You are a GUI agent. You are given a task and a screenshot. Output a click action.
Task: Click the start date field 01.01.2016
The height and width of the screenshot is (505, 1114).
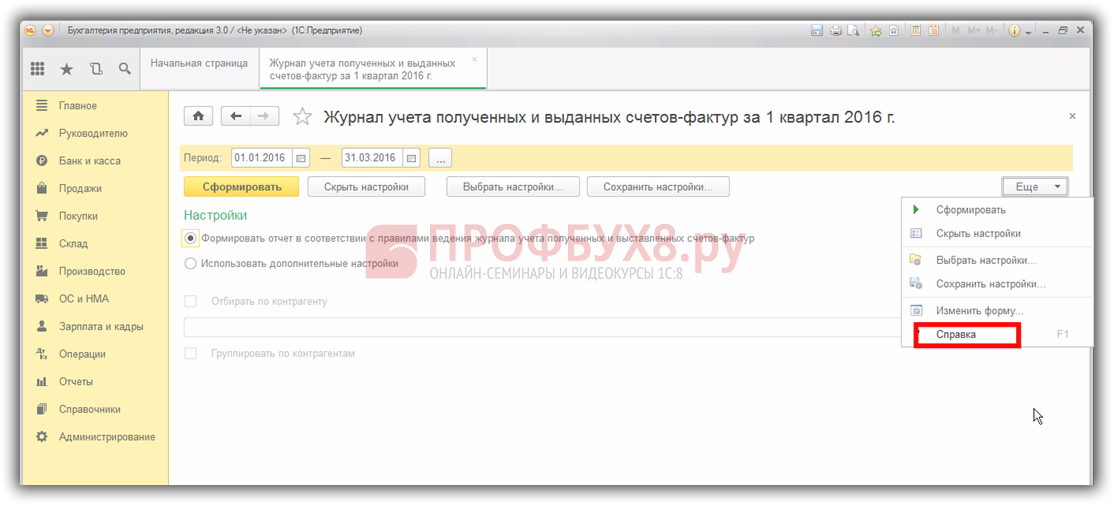pos(263,158)
